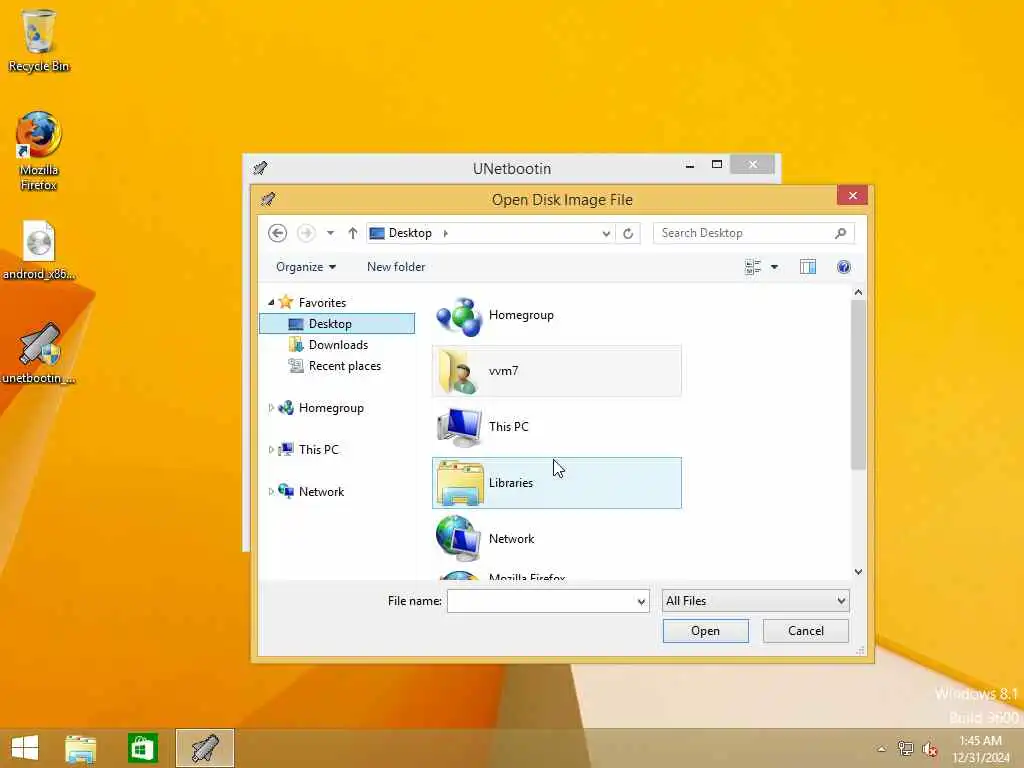Expand the Network tree node
Viewport: 1024px width, 768px height.
(x=271, y=492)
